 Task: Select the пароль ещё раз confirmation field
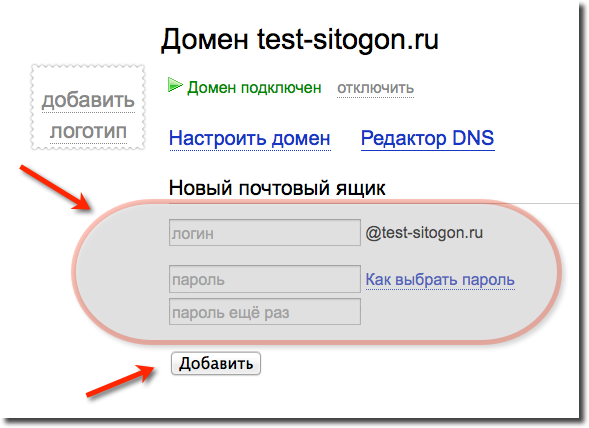(x=265, y=312)
